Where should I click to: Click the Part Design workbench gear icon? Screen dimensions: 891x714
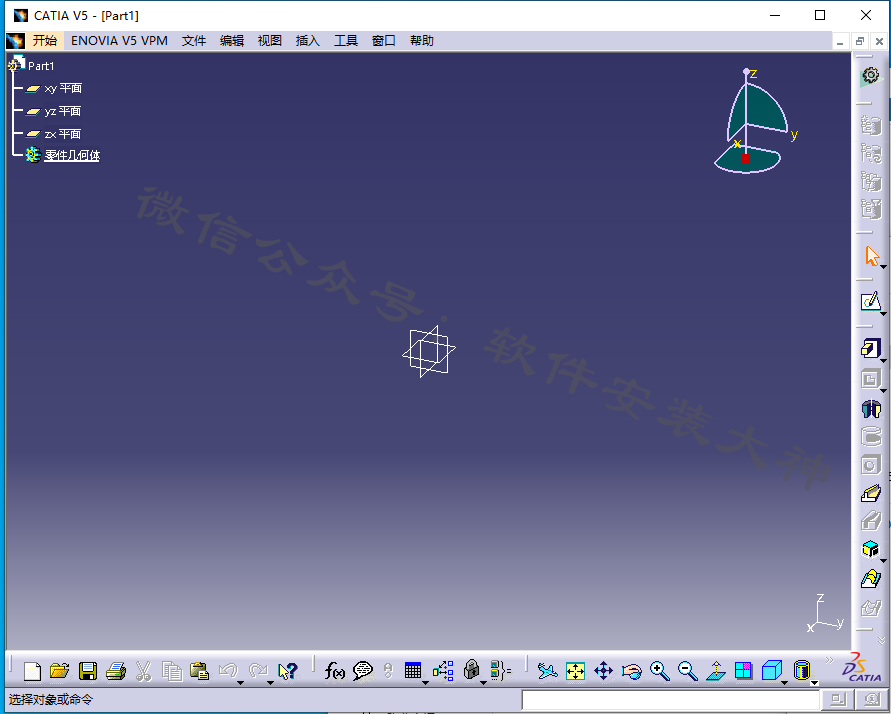tap(871, 76)
